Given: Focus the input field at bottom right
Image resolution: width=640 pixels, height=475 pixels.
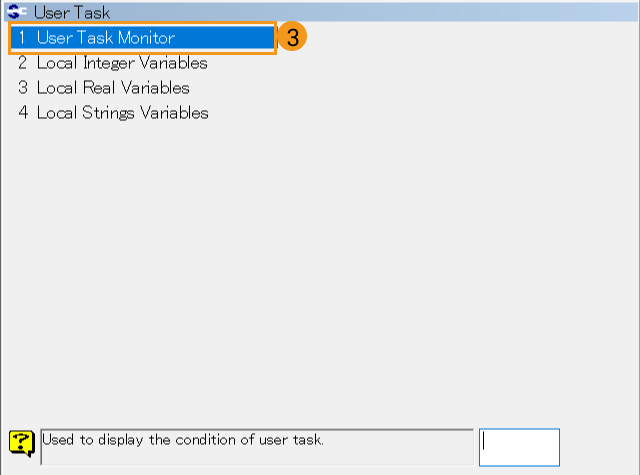Looking at the screenshot, I should pyautogui.click(x=519, y=447).
